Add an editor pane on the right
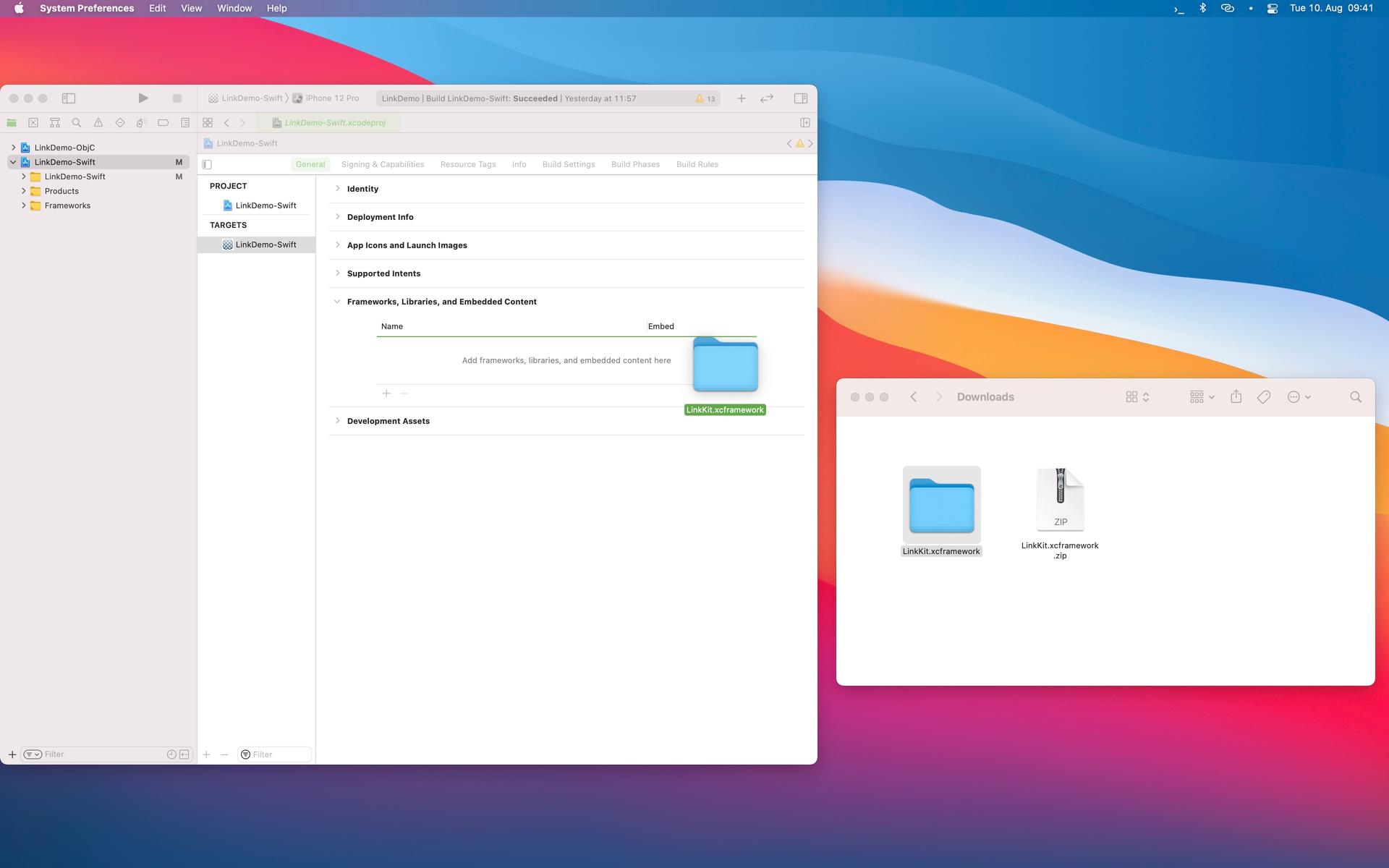Viewport: 1389px width, 868px height. pos(805,123)
